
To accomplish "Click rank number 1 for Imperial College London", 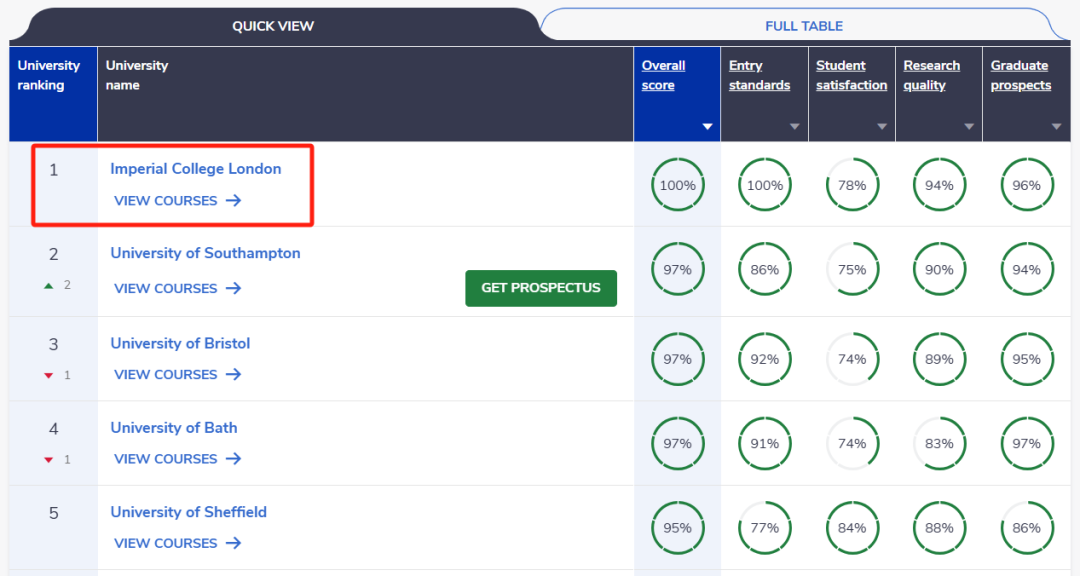I will tap(54, 170).
